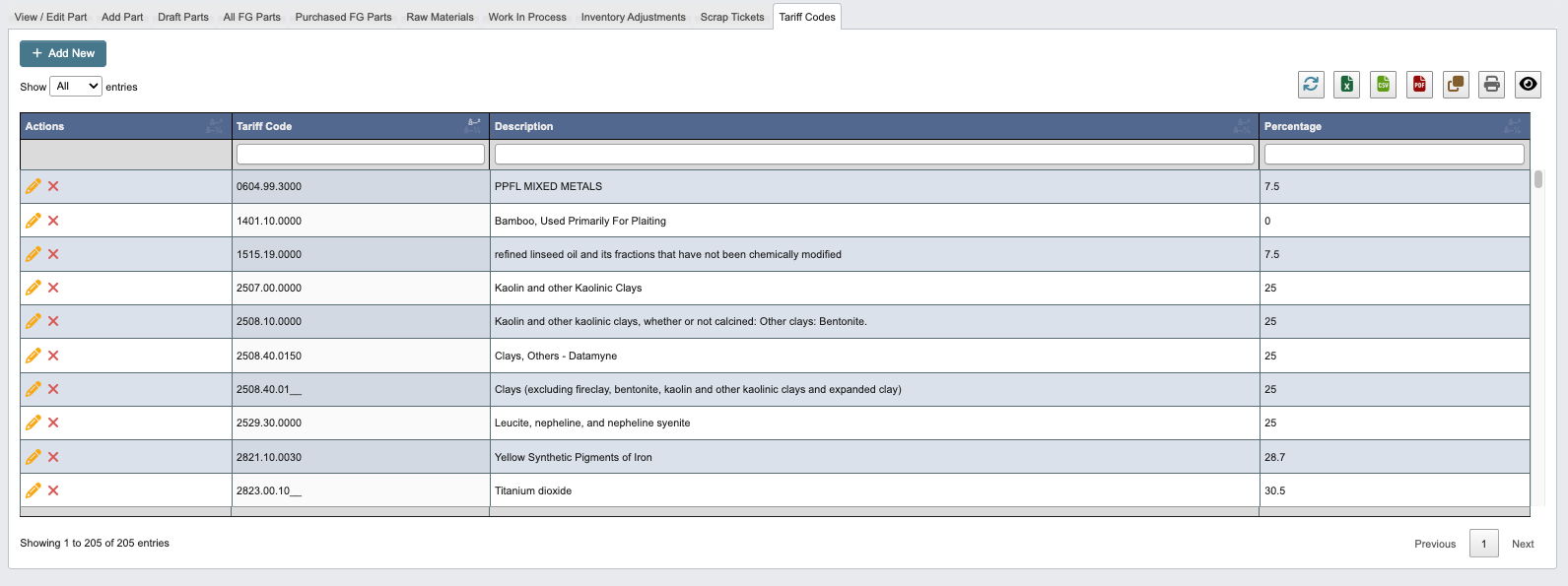Copy table data to clipboard
This screenshot has height=586, width=1568.
point(1456,85)
